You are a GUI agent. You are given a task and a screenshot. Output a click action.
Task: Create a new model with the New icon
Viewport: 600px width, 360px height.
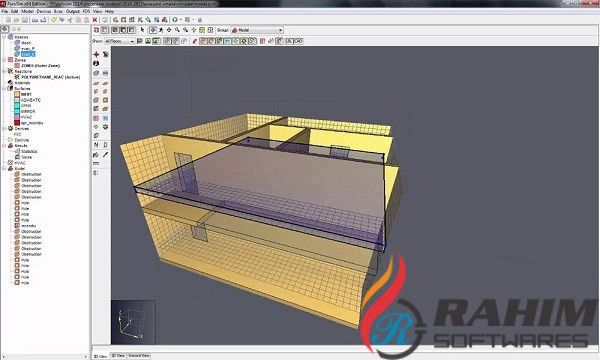click(x=8, y=20)
